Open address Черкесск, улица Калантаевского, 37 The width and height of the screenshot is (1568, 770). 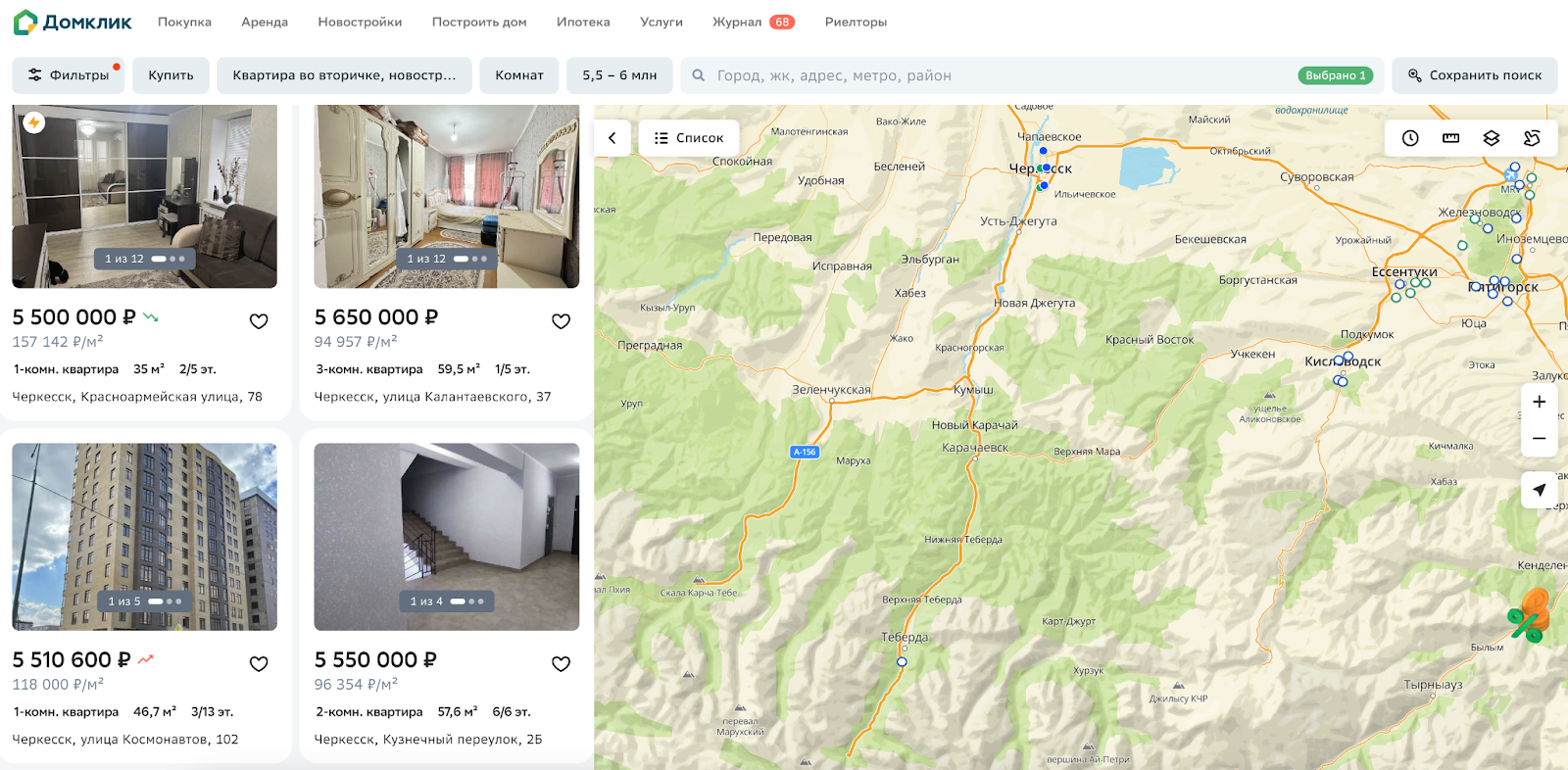click(x=432, y=397)
